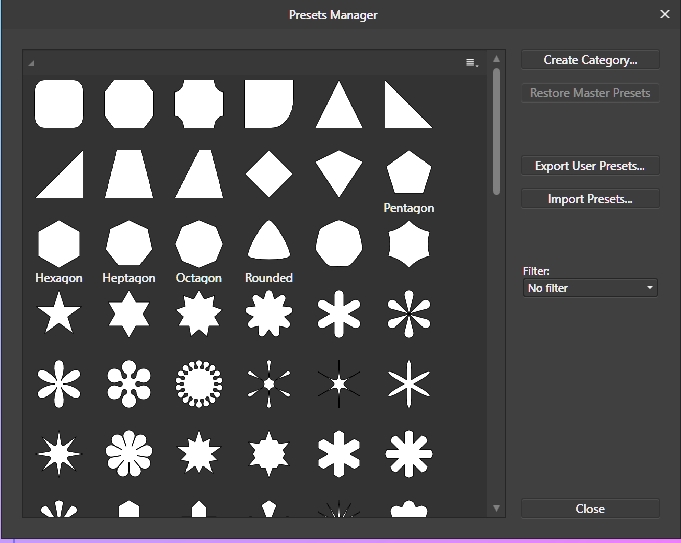The width and height of the screenshot is (681, 543).
Task: Open the Filter dropdown set to No filter
Action: (590, 288)
